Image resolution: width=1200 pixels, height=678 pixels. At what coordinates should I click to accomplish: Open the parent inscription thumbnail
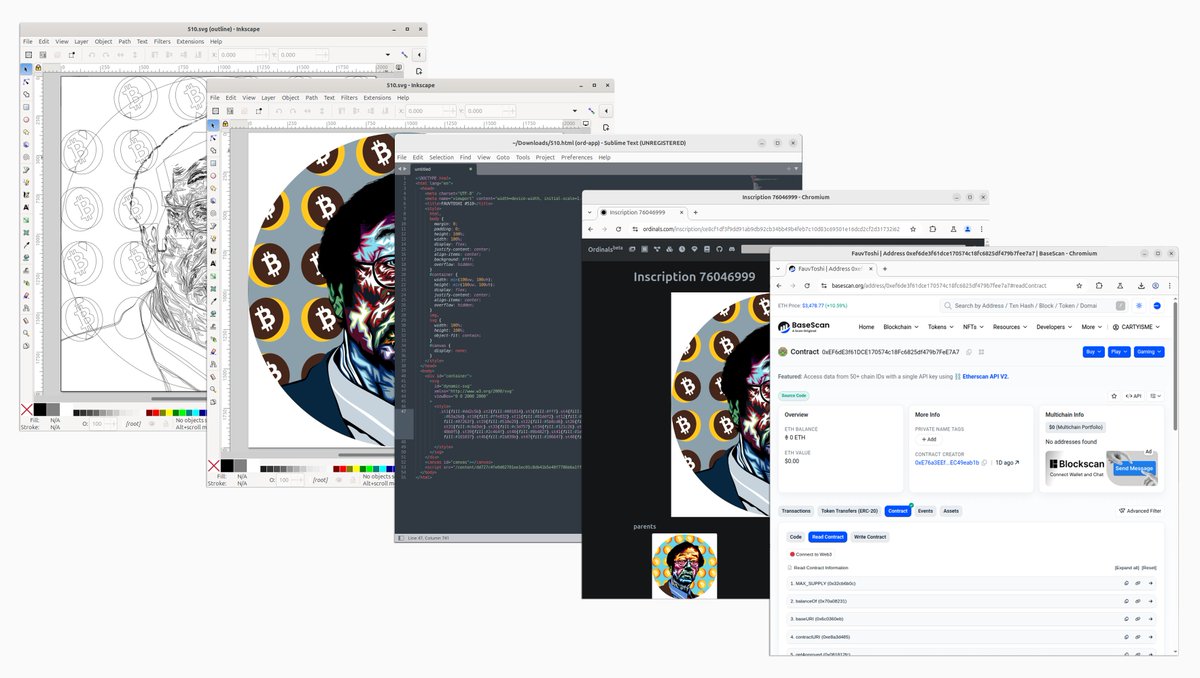point(684,566)
